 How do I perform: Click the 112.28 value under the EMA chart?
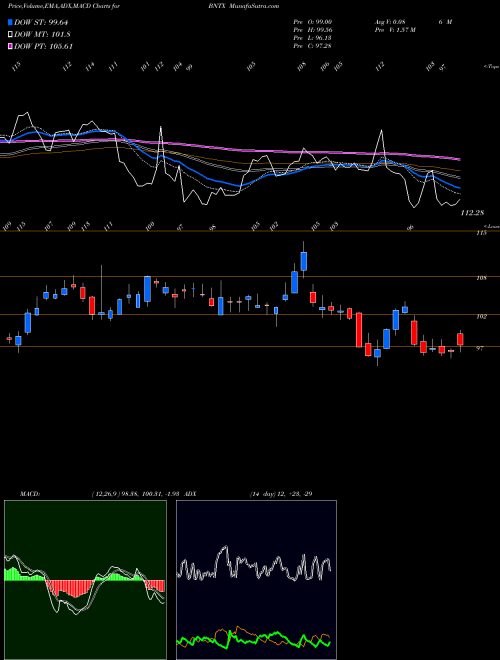[x=472, y=213]
